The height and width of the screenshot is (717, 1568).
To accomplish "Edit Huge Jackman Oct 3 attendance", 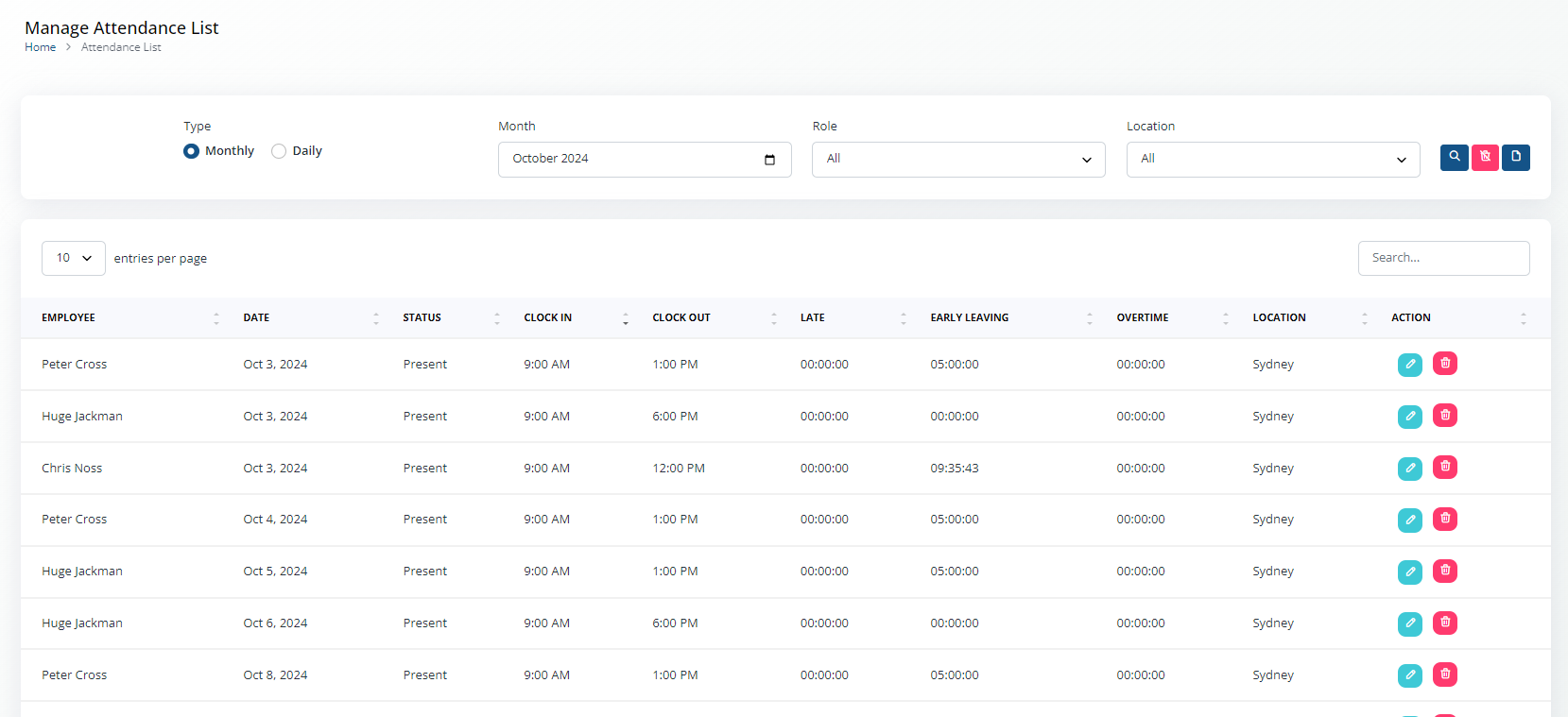I will (1410, 416).
